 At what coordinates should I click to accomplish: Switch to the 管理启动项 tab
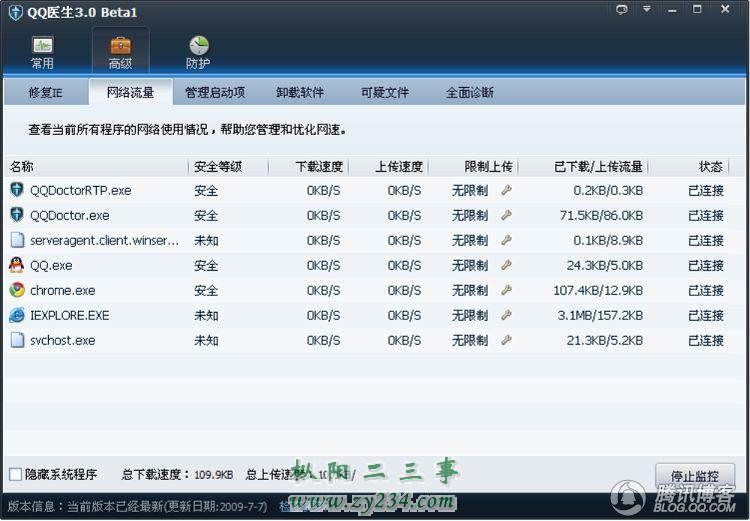pos(215,92)
